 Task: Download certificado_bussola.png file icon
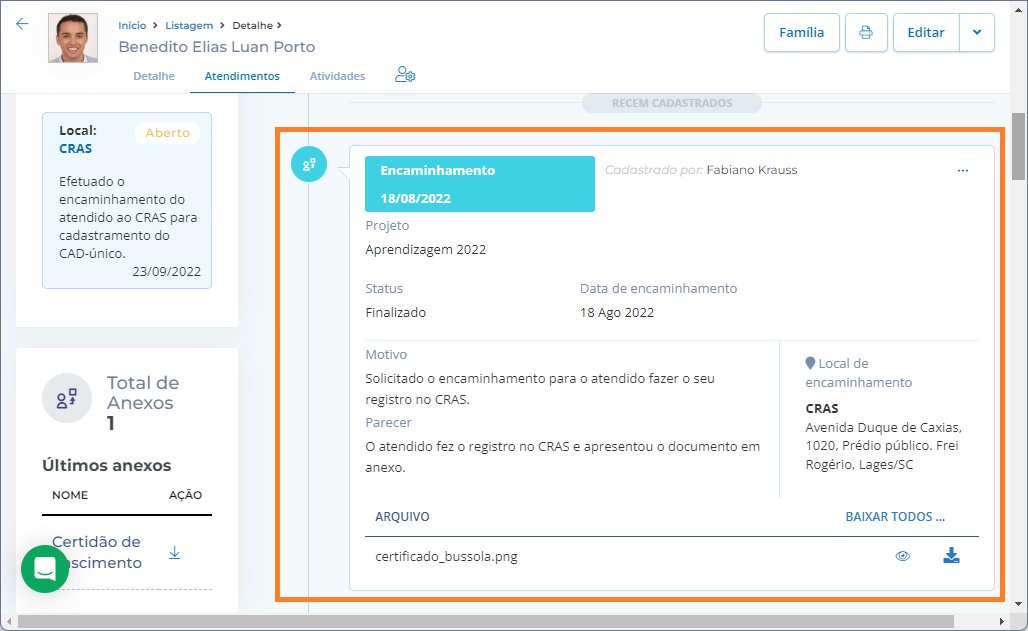point(951,556)
